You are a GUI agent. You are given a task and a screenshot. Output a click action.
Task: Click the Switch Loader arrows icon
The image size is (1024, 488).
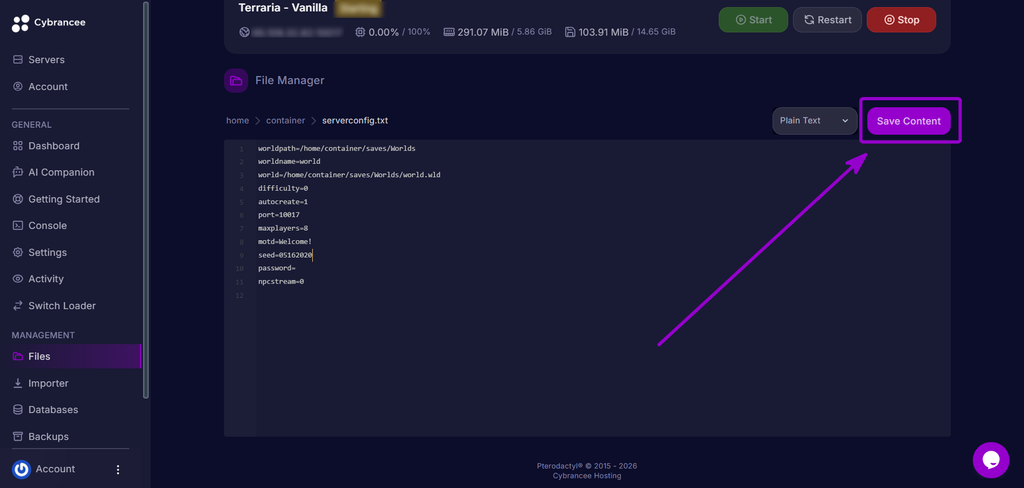tap(18, 306)
